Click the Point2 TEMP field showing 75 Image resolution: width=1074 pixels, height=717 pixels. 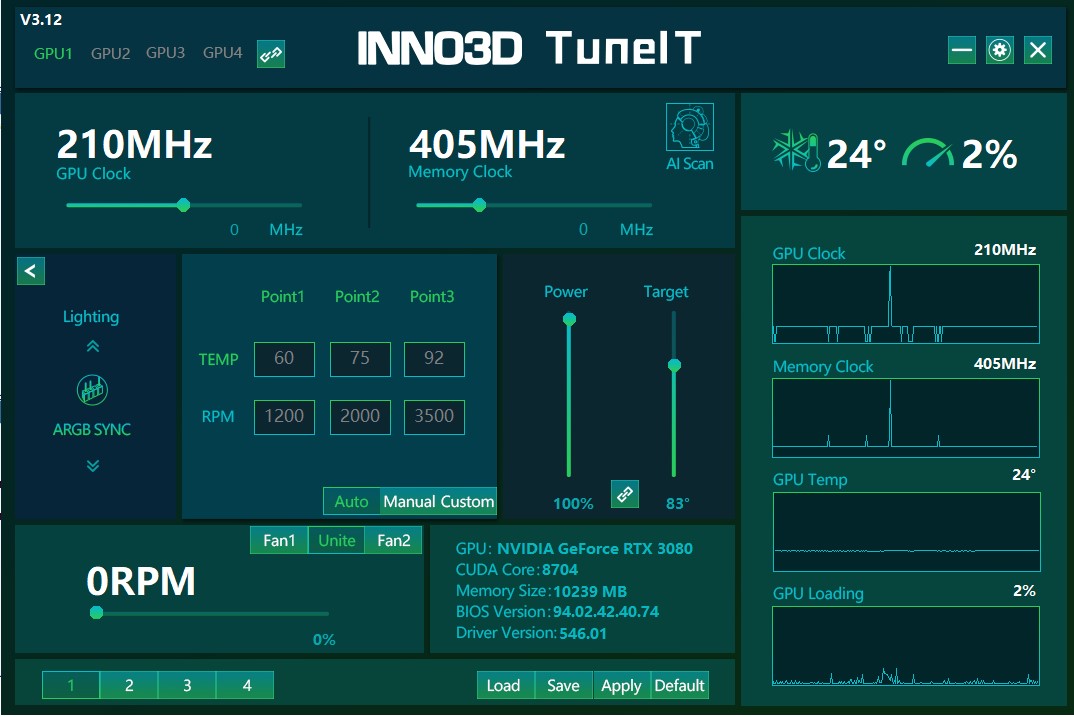360,359
